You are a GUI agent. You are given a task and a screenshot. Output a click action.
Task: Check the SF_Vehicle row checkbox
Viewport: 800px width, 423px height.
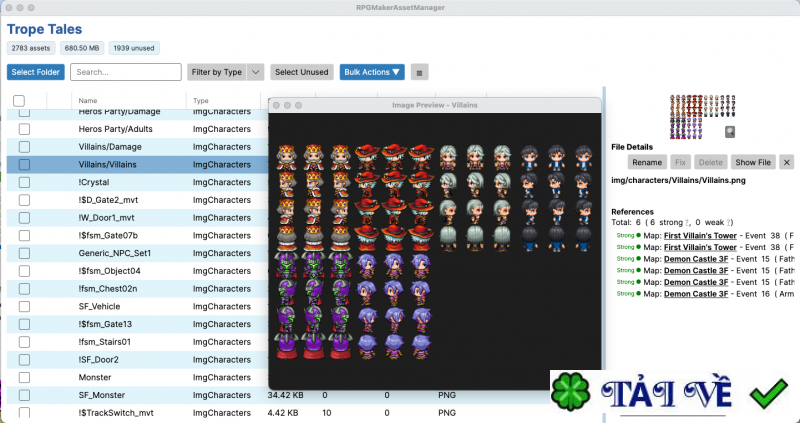[24, 307]
